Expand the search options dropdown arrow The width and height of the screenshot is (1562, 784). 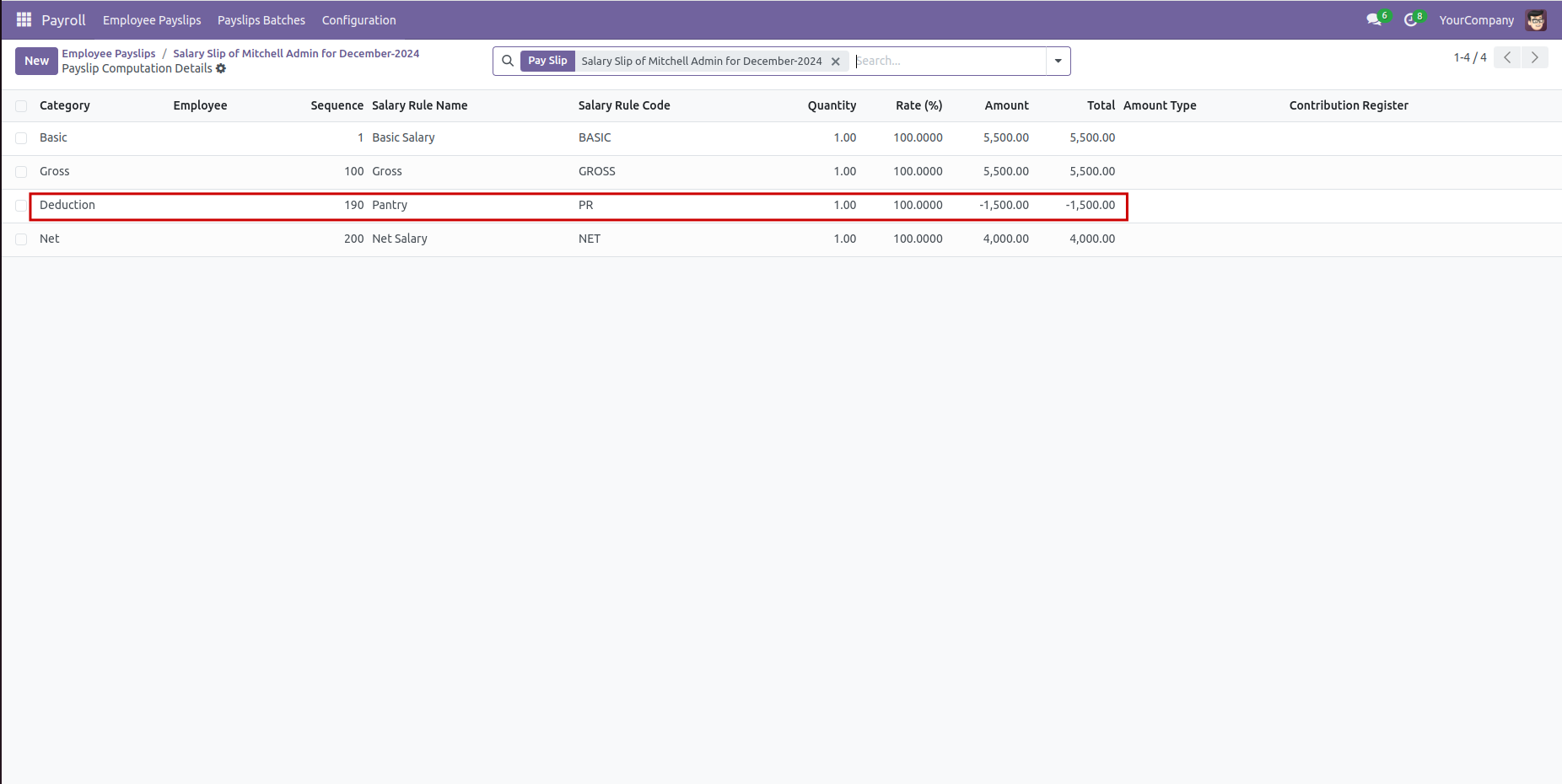(1058, 61)
